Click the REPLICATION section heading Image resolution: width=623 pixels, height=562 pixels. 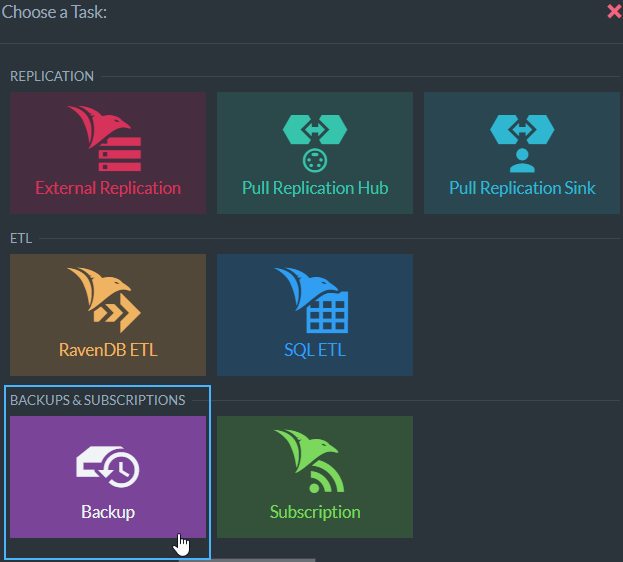tap(52, 76)
